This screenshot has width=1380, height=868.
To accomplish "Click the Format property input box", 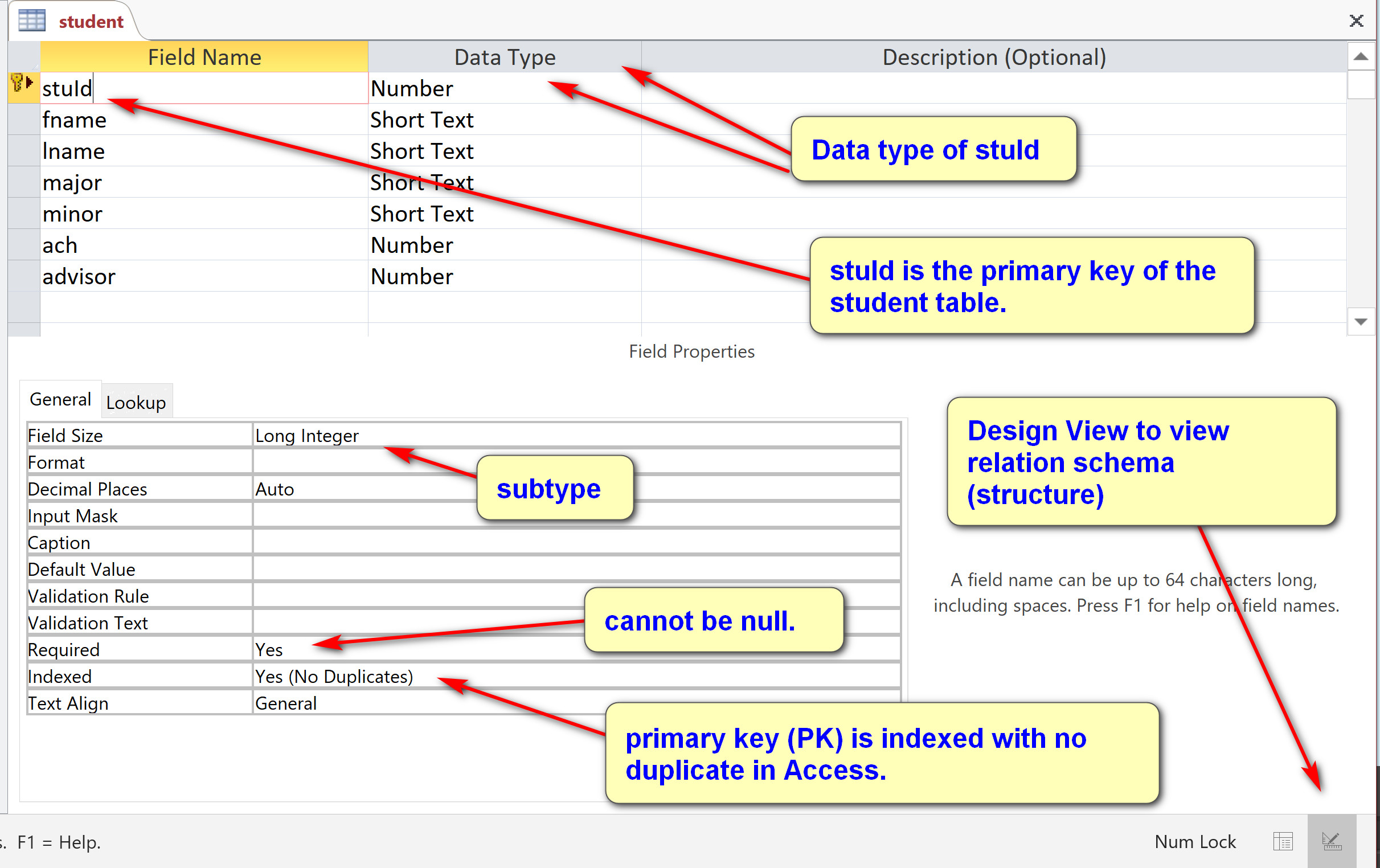I will [576, 462].
